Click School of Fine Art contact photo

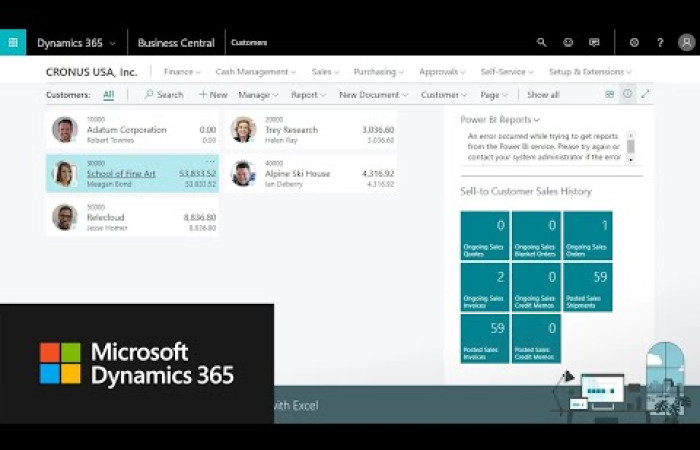click(x=65, y=173)
